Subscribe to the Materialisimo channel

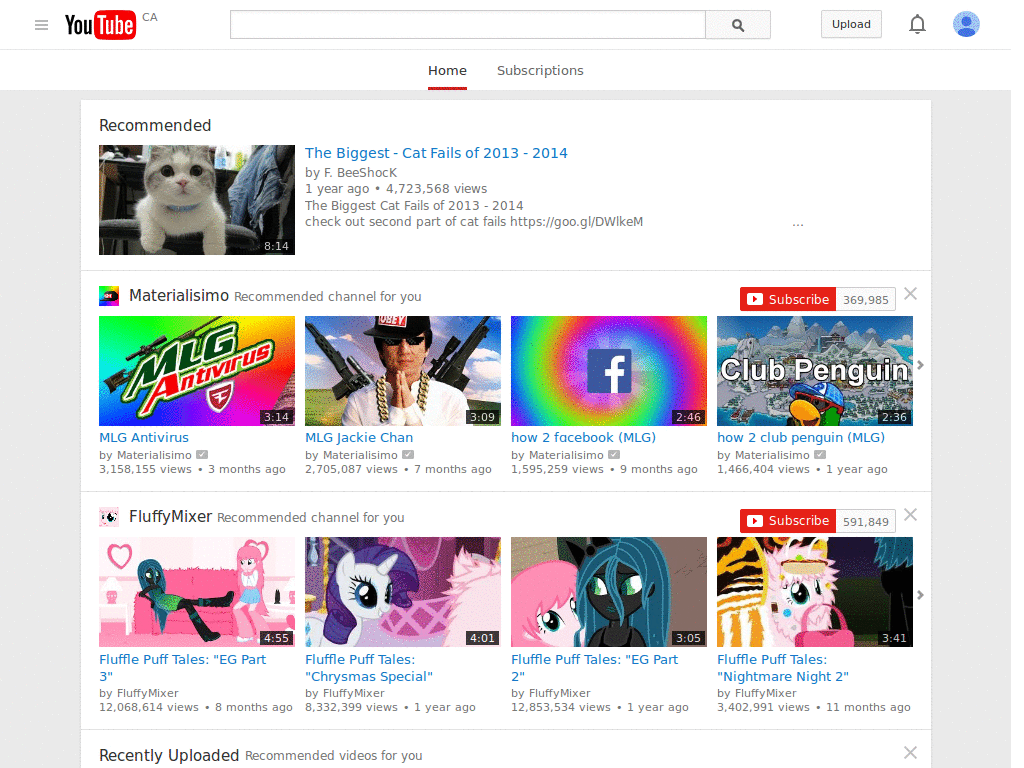(788, 299)
